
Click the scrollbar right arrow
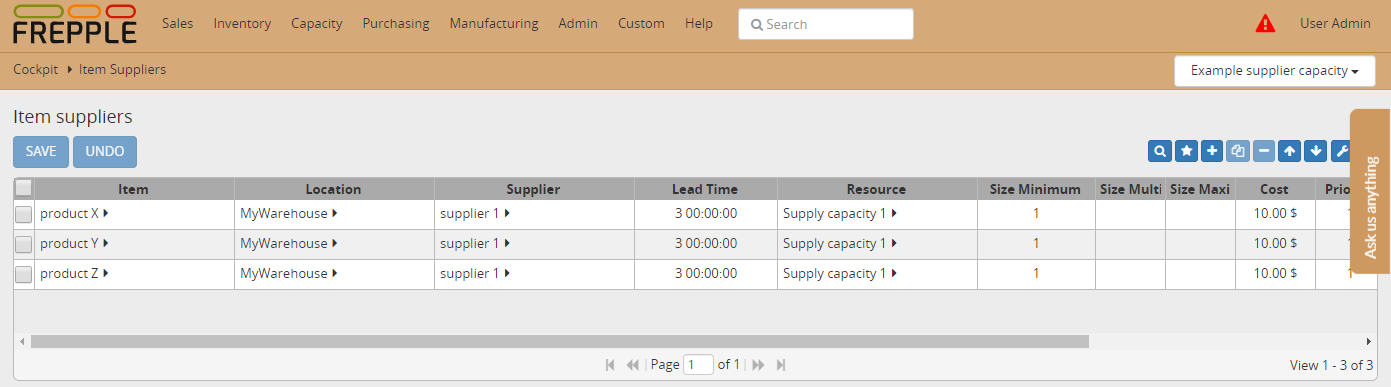coord(1368,341)
